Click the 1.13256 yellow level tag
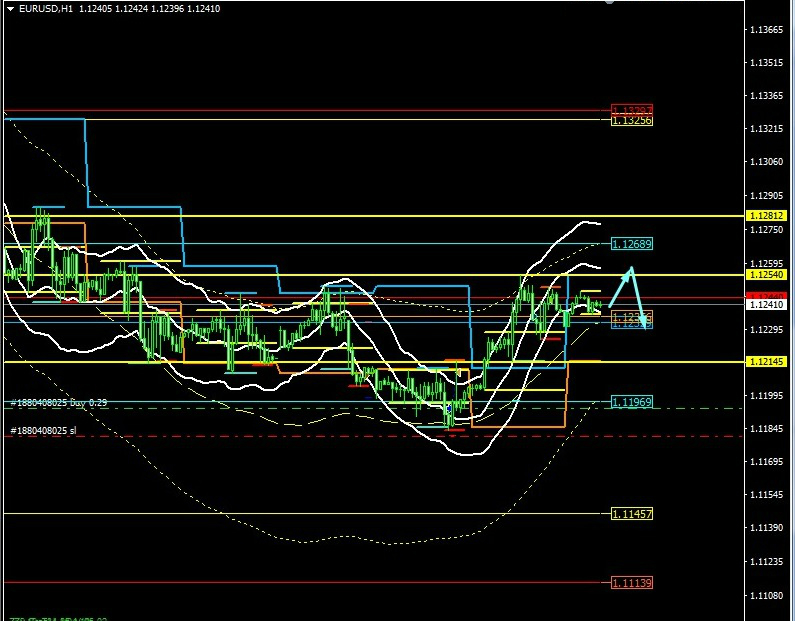The height and width of the screenshot is (621, 795). [x=631, y=120]
